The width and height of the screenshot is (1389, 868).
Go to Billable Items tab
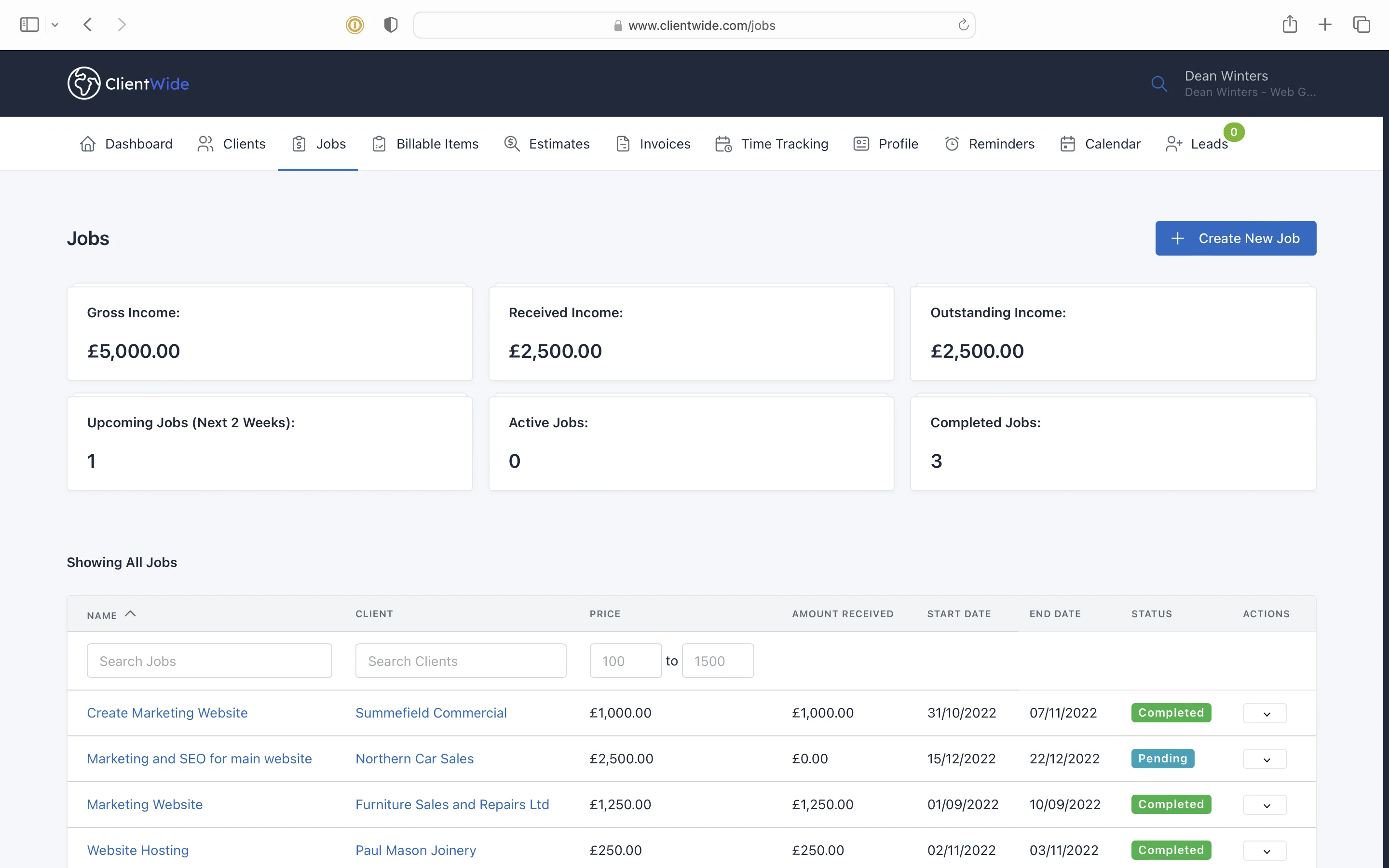click(x=425, y=144)
